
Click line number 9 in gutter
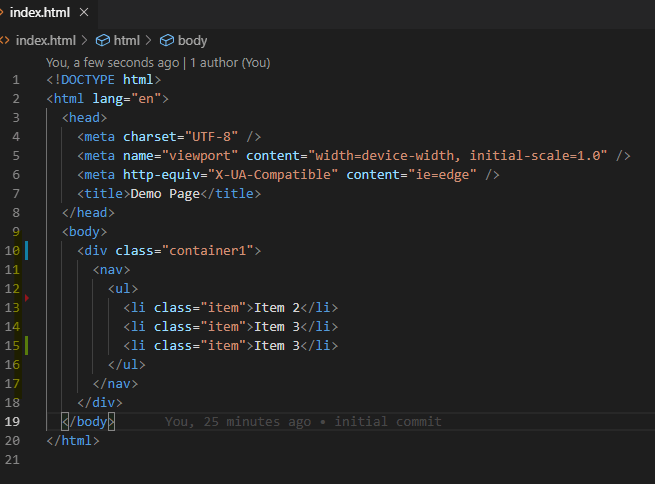16,231
